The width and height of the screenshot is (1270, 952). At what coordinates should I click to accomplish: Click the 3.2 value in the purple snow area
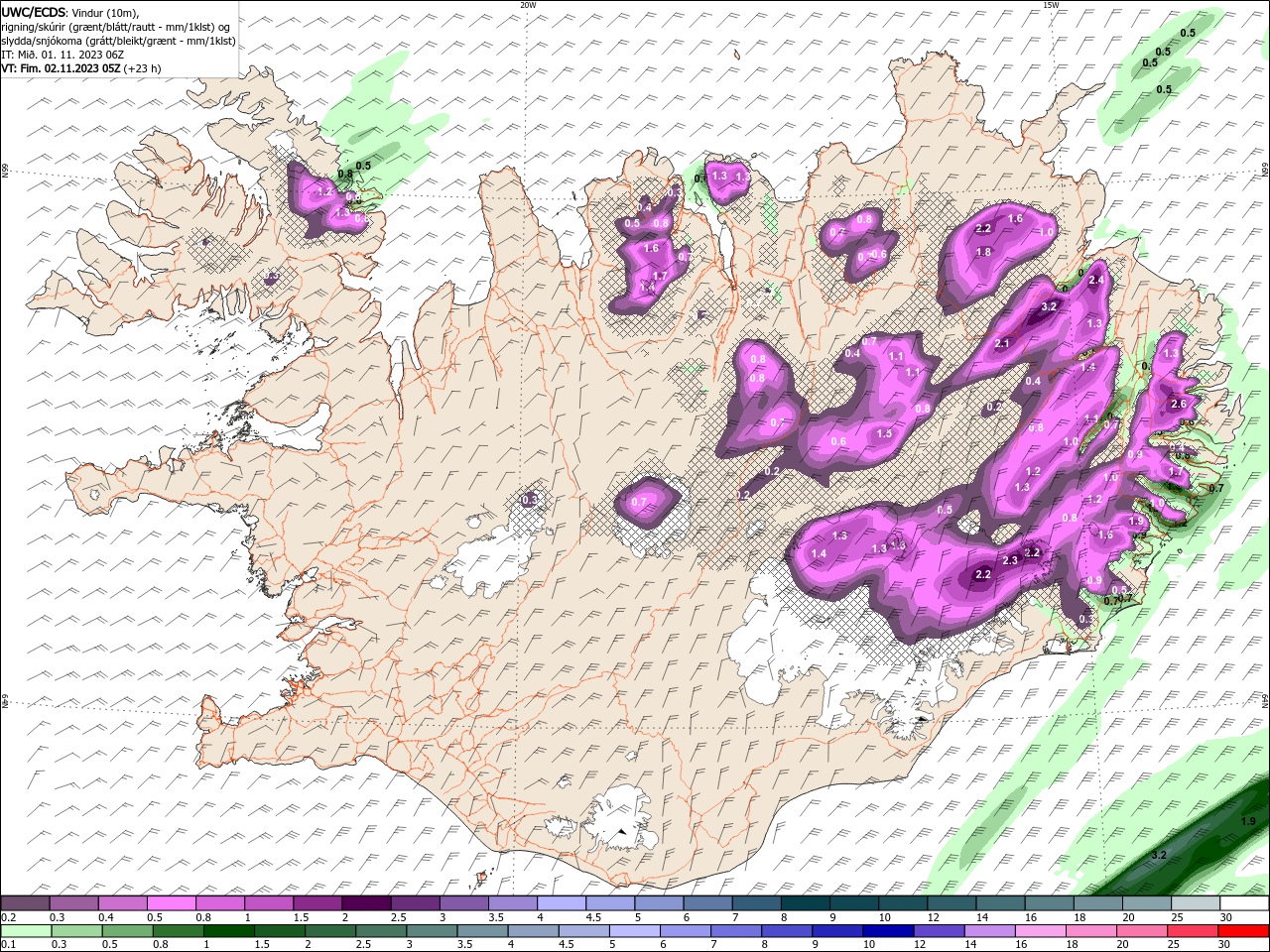1050,307
